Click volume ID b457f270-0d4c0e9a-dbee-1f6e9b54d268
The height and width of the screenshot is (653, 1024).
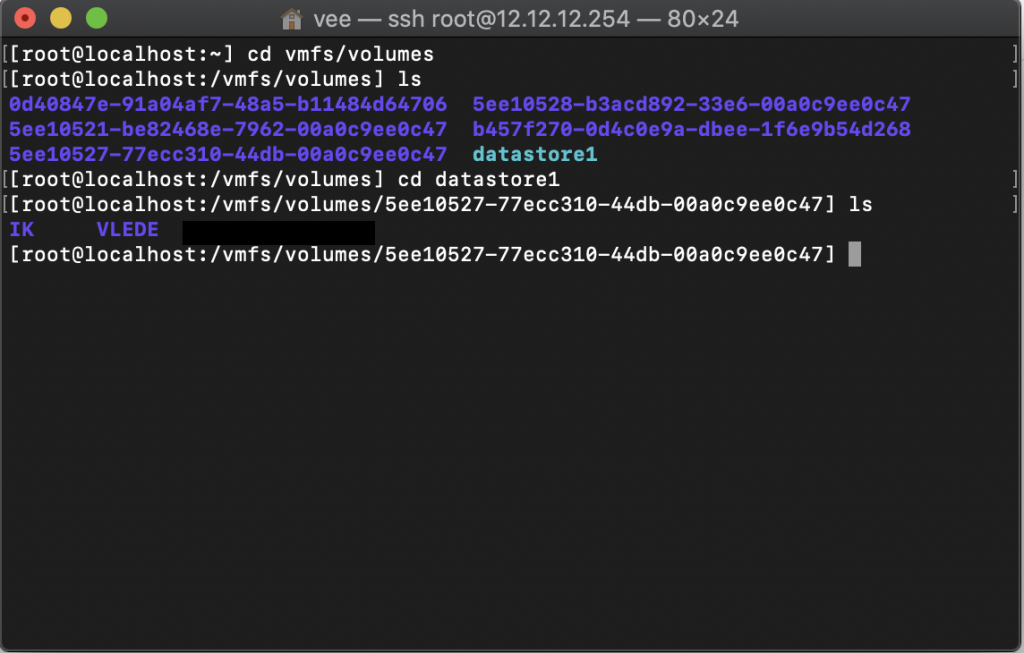pyautogui.click(x=691, y=129)
